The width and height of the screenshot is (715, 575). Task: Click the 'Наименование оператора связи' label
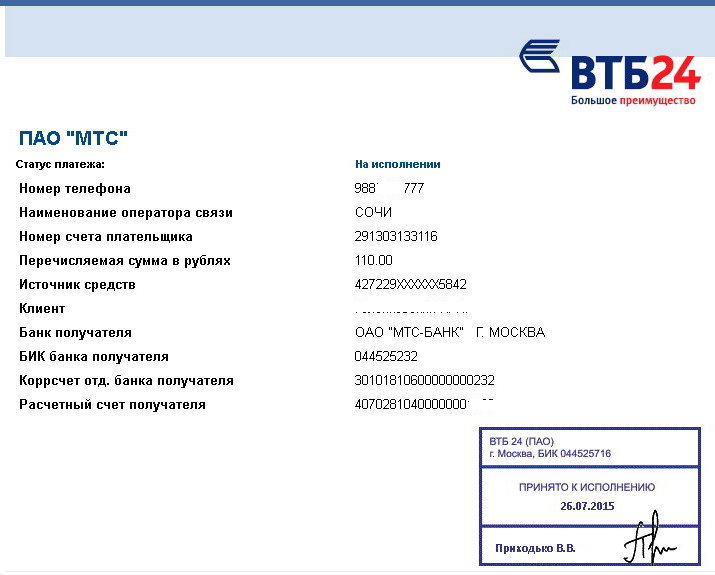coord(126,212)
